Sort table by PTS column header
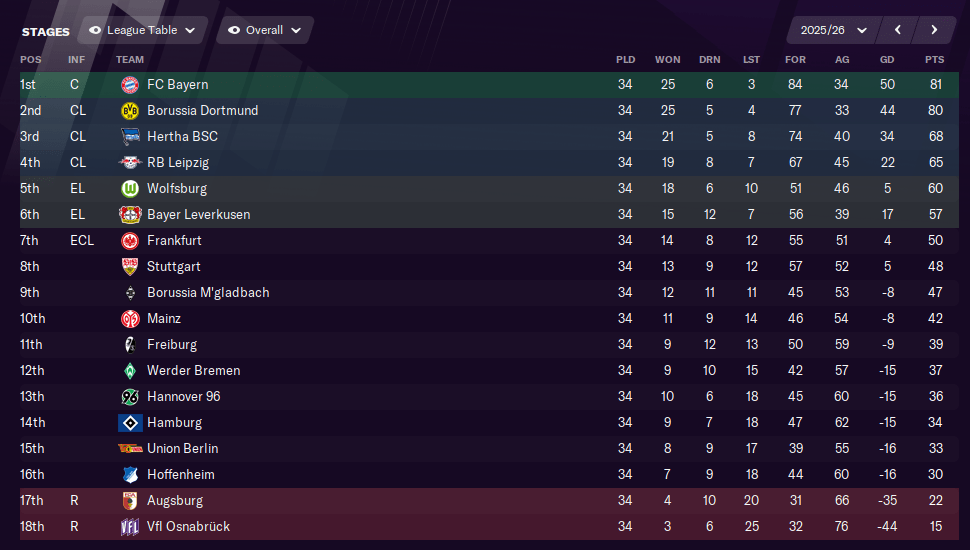Image resolution: width=970 pixels, height=550 pixels. tap(935, 60)
